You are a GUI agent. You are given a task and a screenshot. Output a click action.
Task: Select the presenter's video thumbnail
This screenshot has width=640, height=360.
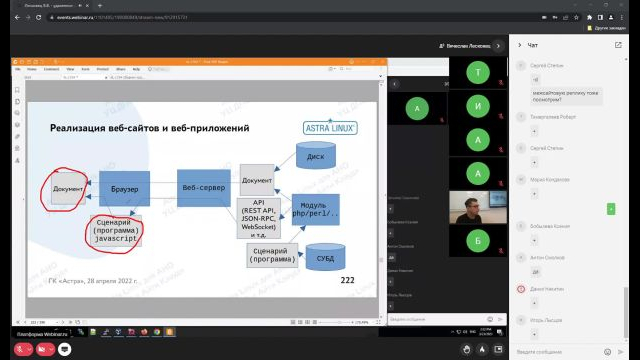[x=478, y=207]
